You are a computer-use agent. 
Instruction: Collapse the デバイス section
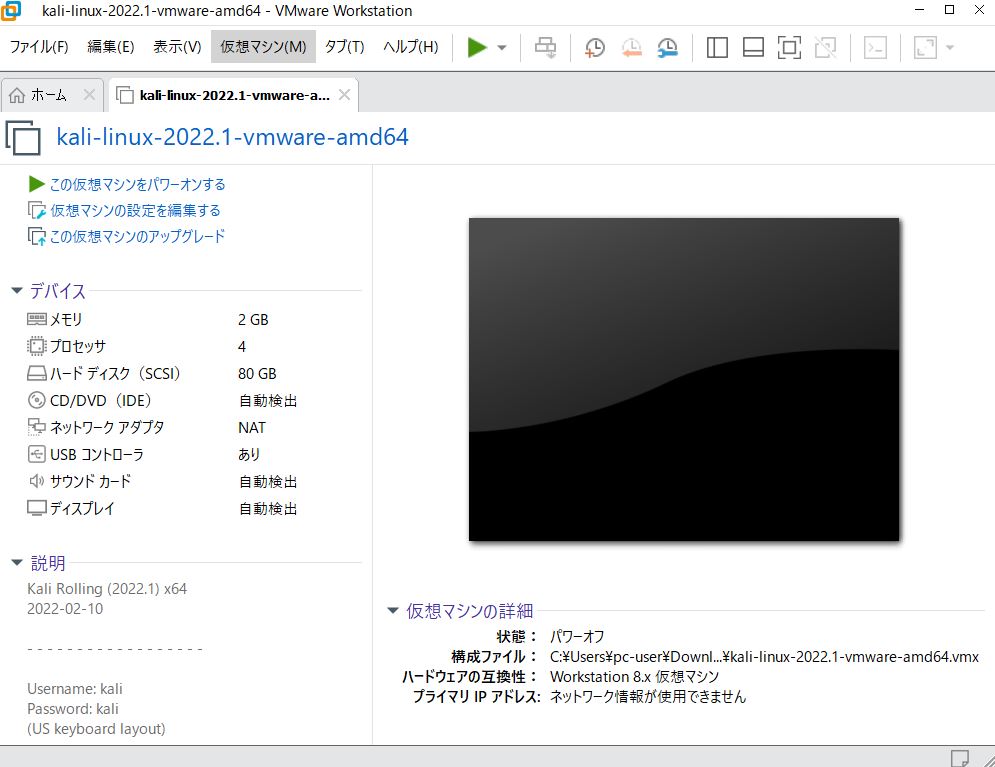(x=17, y=291)
